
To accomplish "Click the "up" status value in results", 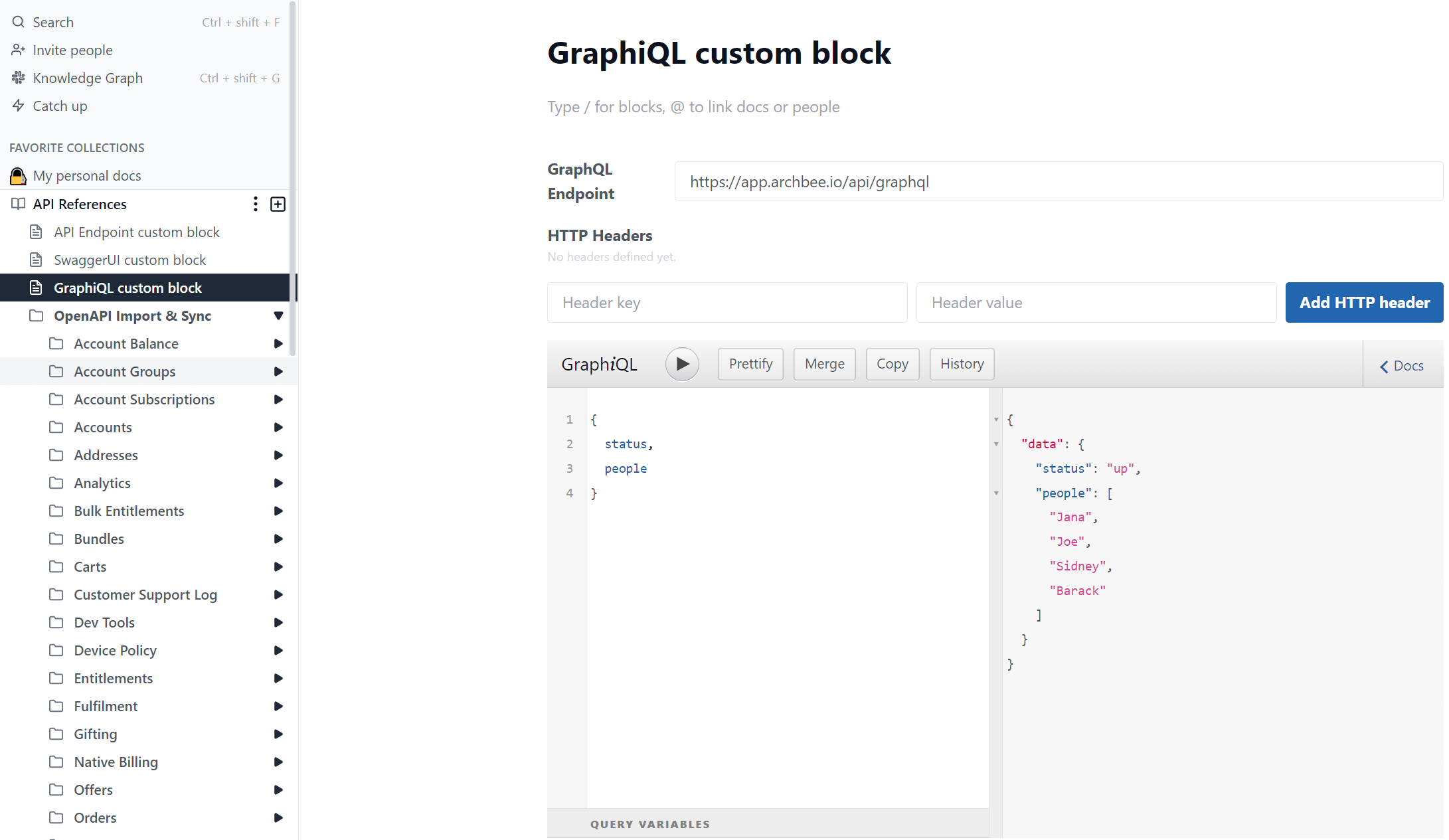I will tap(1120, 469).
